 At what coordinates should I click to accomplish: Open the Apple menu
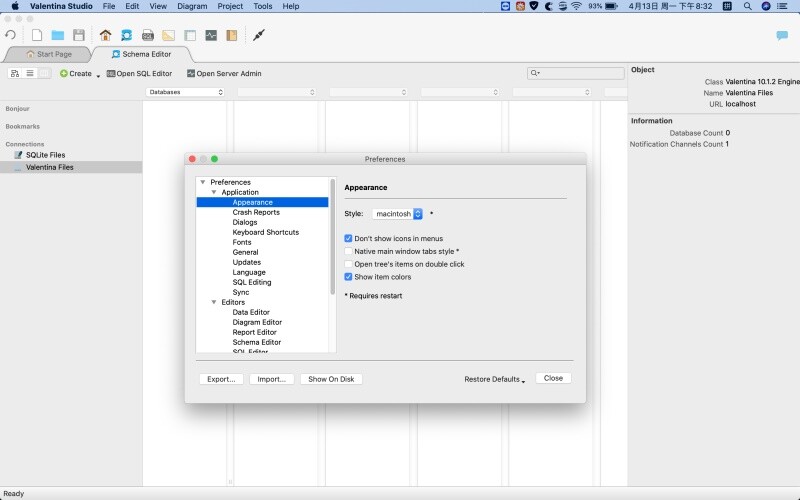(15, 6)
